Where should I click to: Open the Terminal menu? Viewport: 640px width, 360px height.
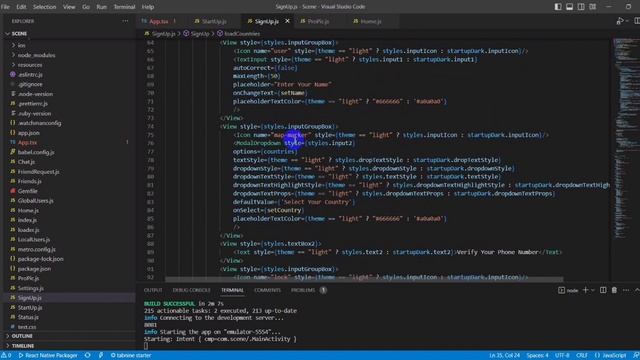(x=124, y=7)
